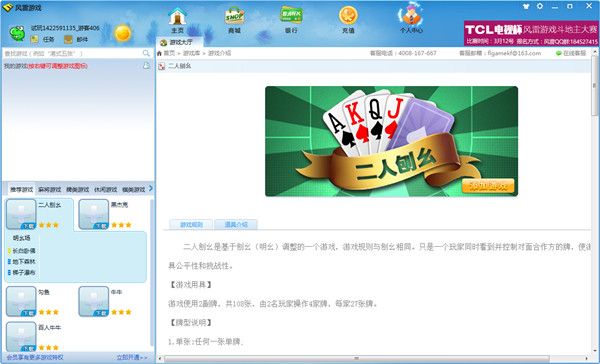
Task: Click the 二人刨幺 poker banner image
Action: [391, 141]
